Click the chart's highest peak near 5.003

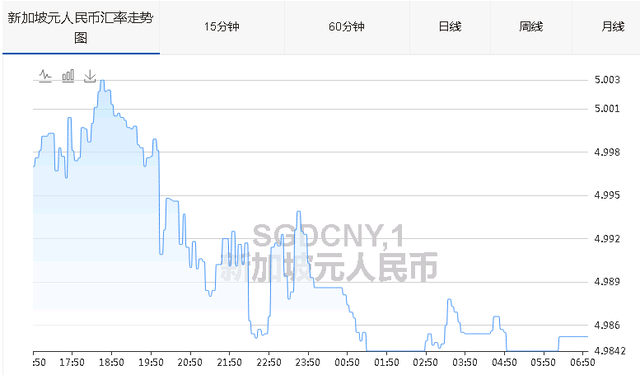(102, 81)
